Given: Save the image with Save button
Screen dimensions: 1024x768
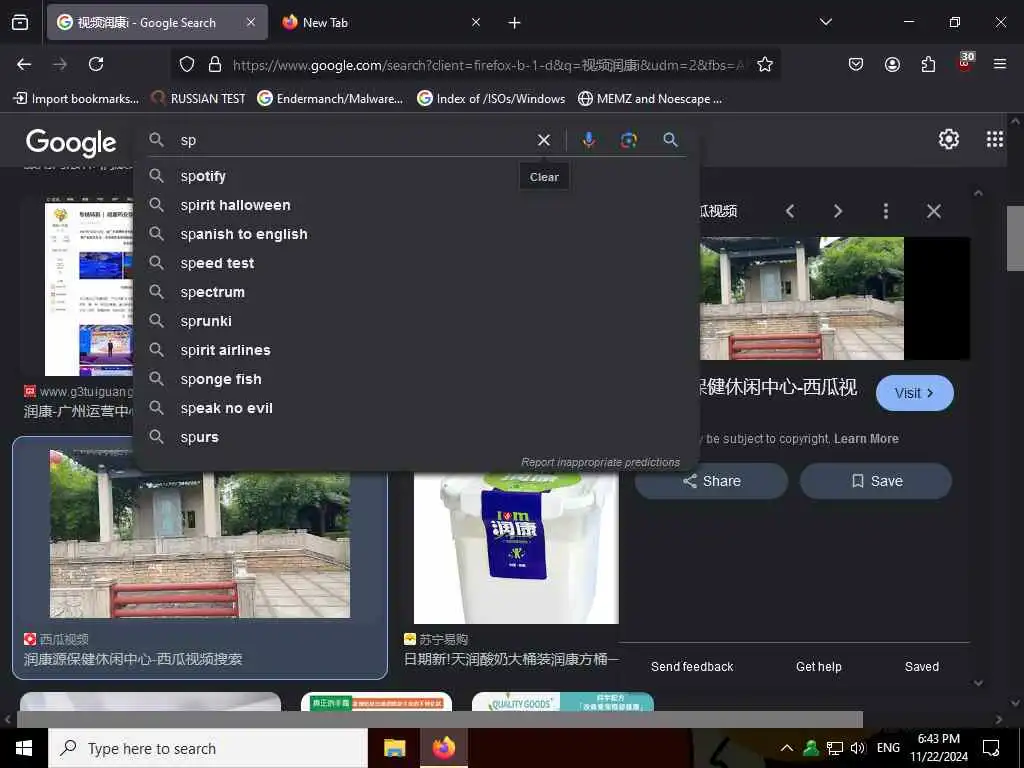Looking at the screenshot, I should click(876, 481).
